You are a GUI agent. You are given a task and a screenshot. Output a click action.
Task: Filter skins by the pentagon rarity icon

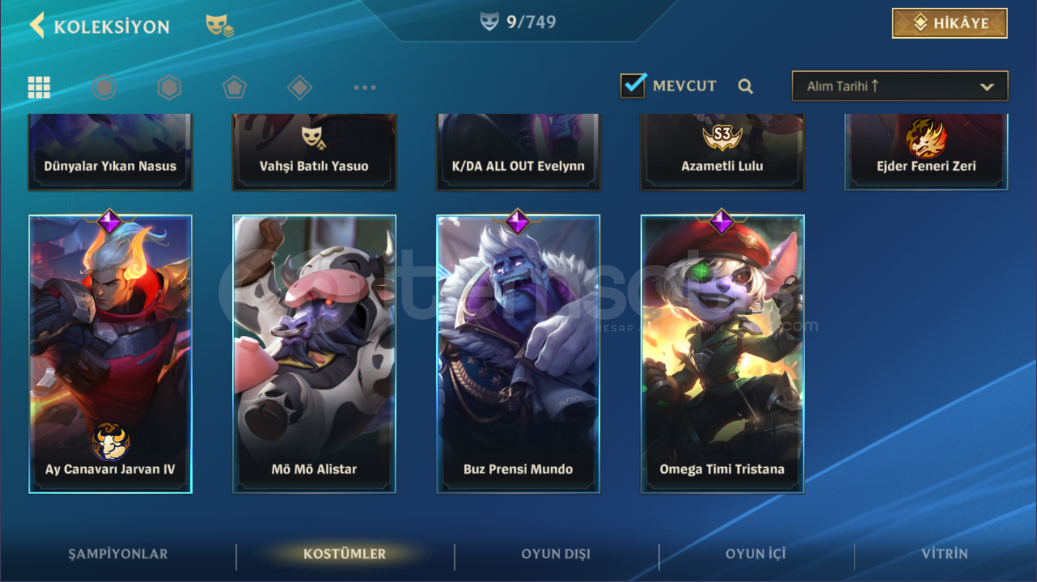(234, 87)
